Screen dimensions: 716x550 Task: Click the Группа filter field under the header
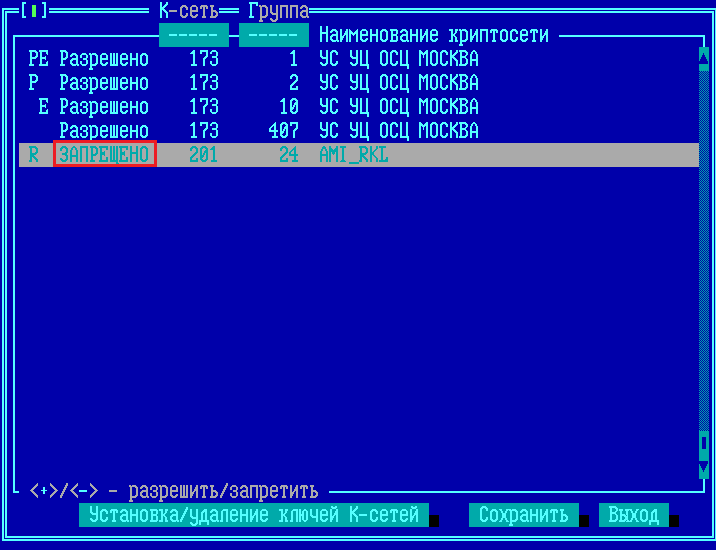coord(273,35)
